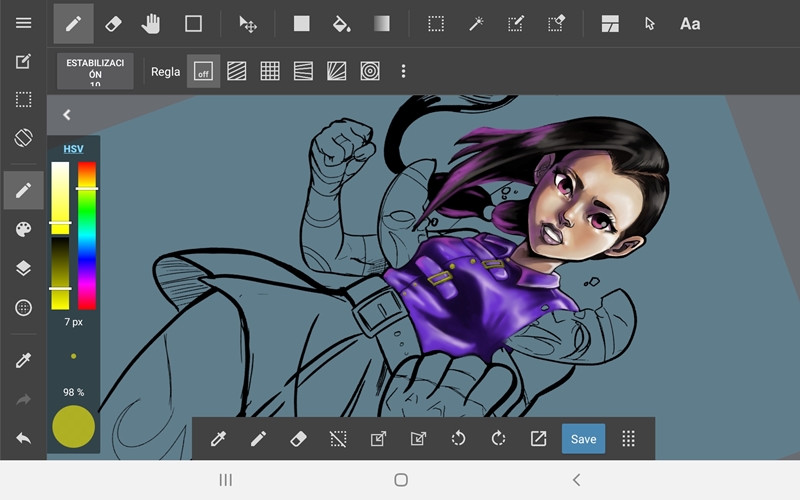800x500 pixels.
Task: Open the selection menu in left sidebar
Action: click(23, 99)
